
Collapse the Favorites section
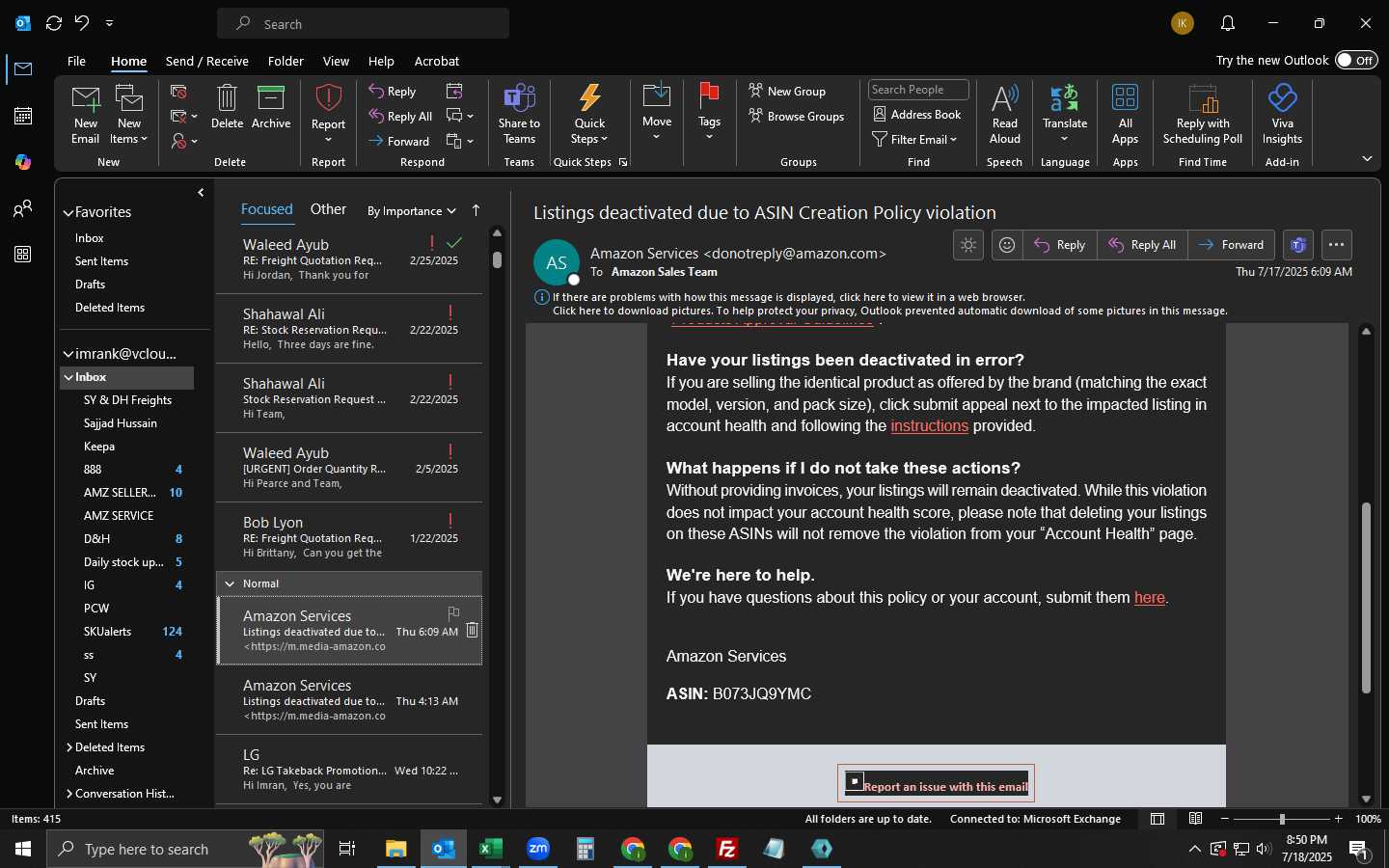[x=68, y=212]
